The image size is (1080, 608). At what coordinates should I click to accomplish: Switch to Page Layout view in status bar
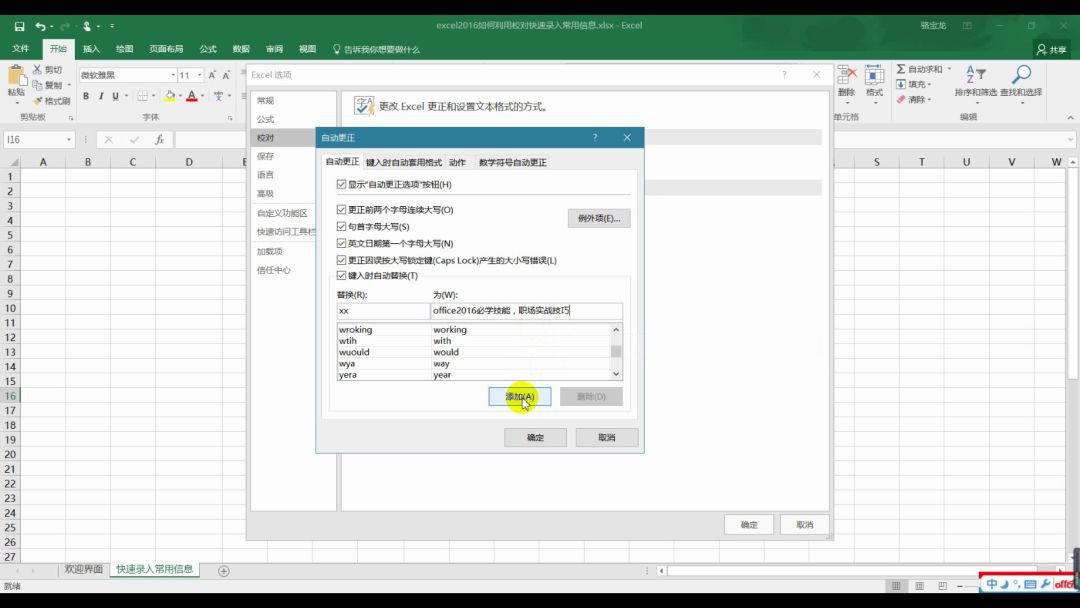pyautogui.click(x=920, y=586)
